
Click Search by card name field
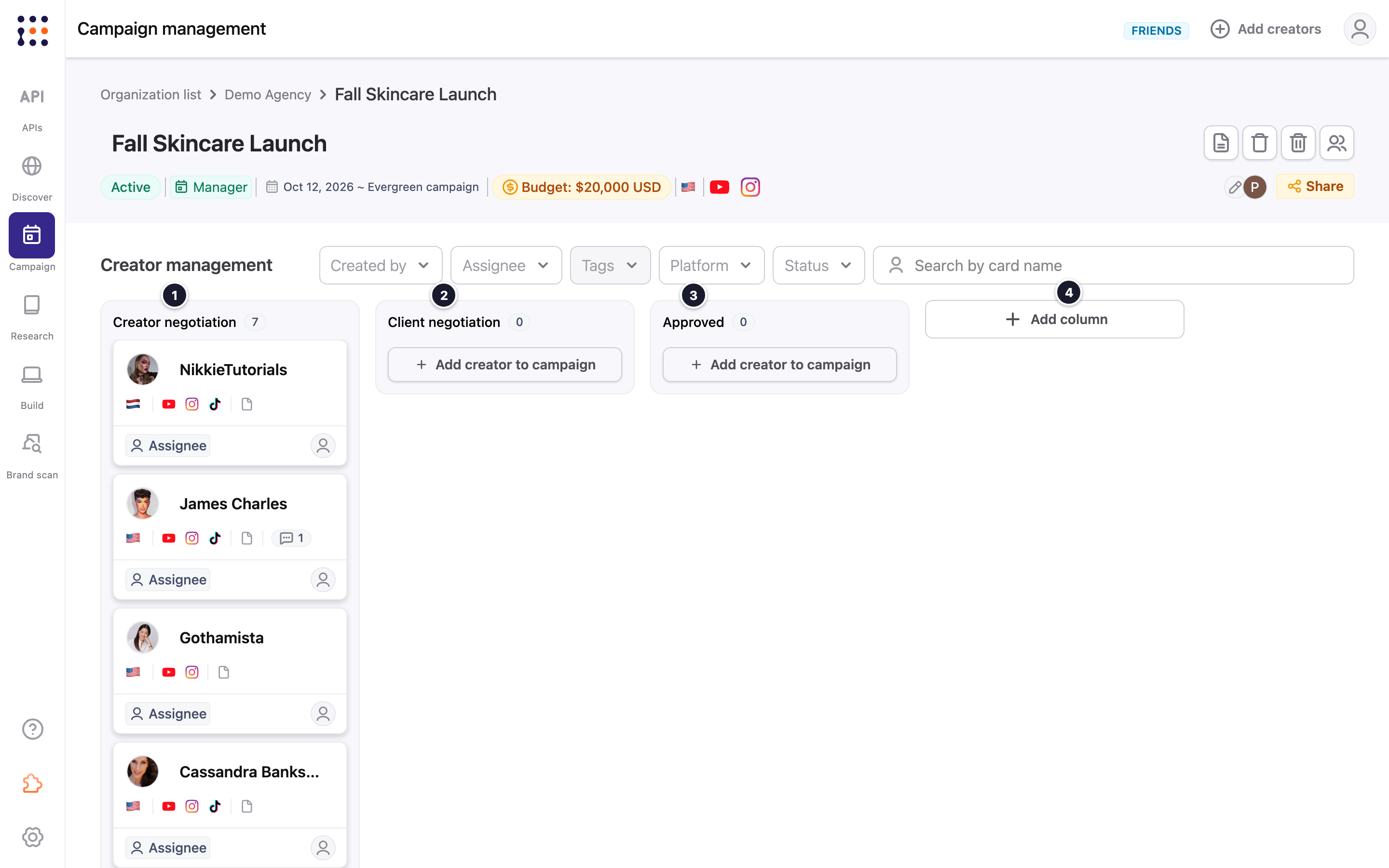coord(1113,265)
